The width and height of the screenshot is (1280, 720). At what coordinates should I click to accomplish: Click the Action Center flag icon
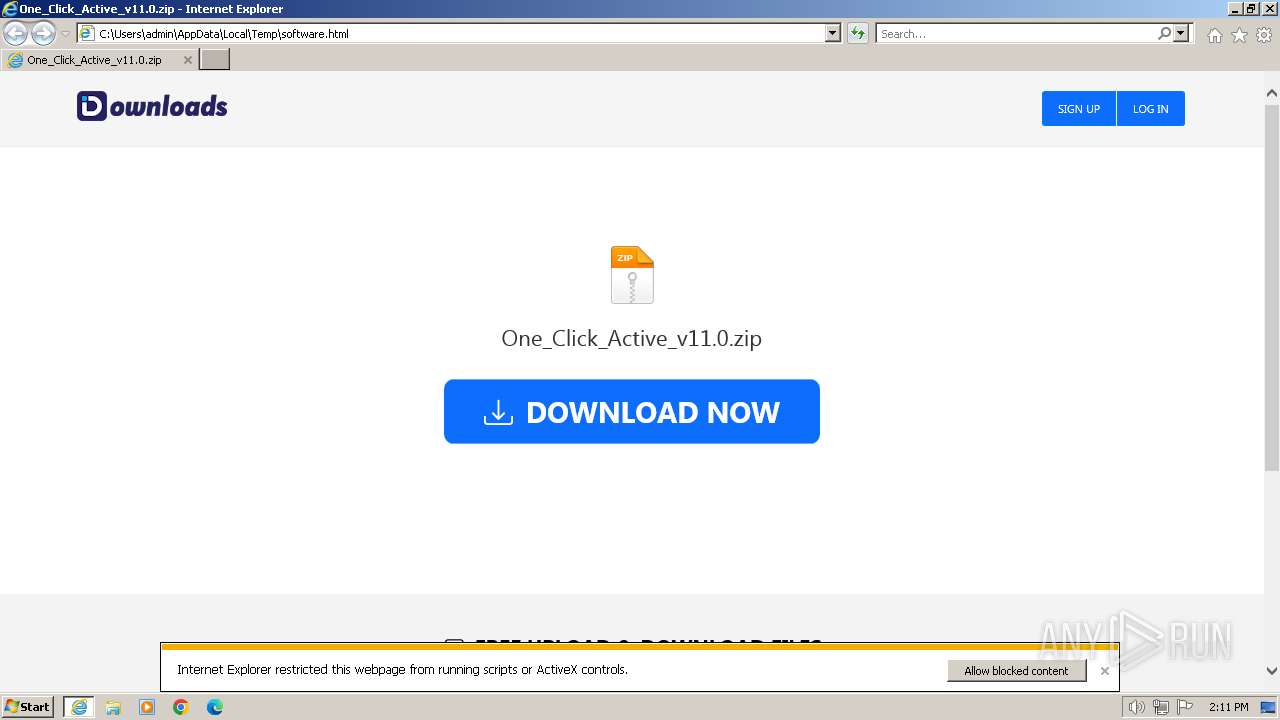[x=1185, y=707]
